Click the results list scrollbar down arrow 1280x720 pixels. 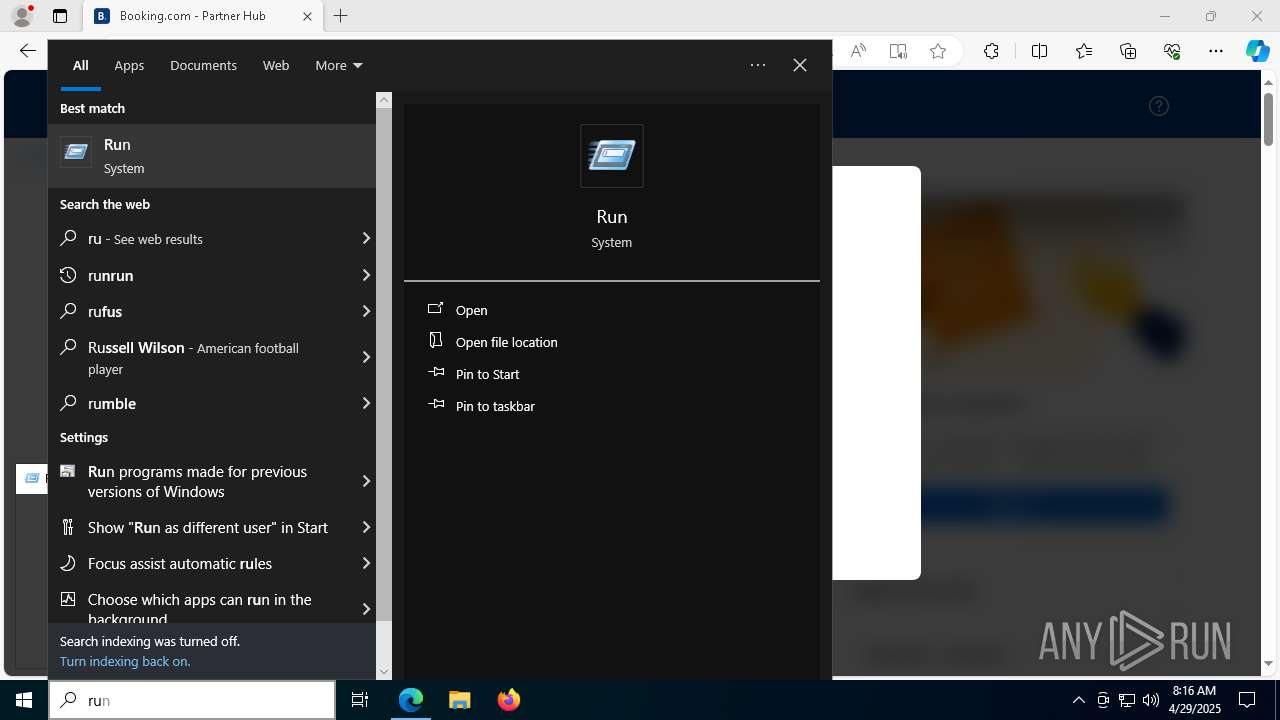click(x=384, y=672)
